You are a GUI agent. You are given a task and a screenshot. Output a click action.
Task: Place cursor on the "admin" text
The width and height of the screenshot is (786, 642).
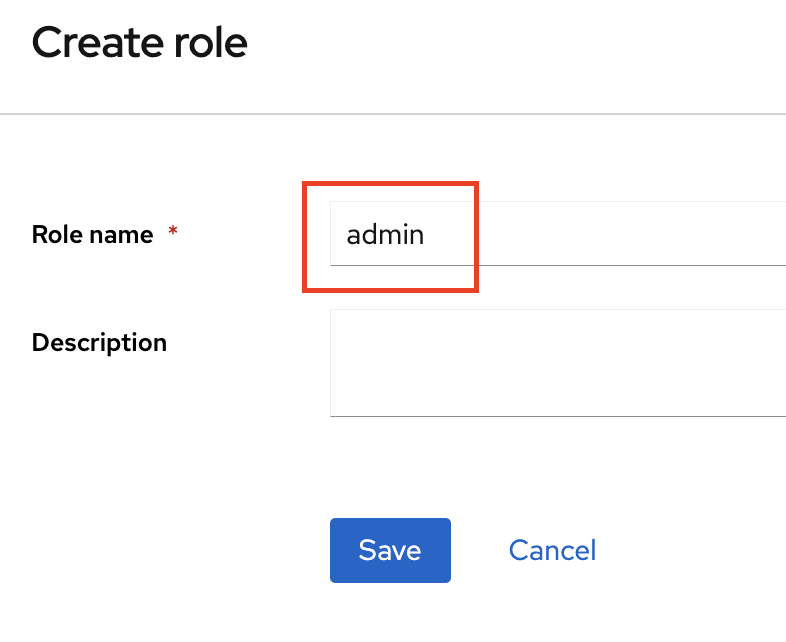pos(385,235)
